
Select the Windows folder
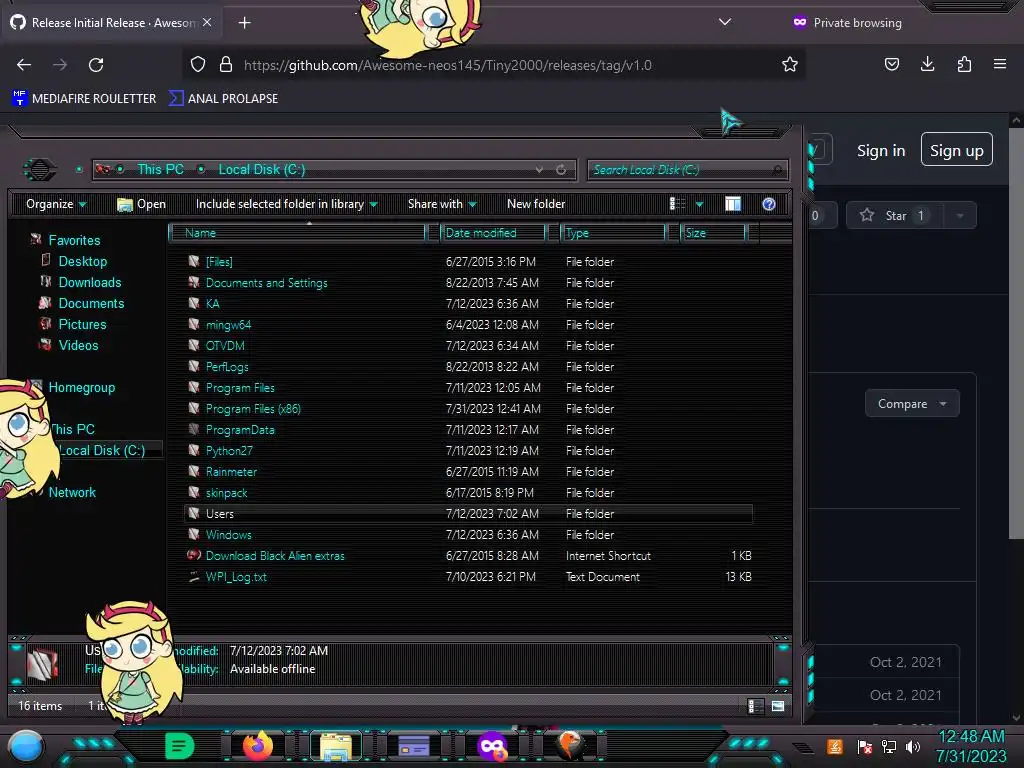tap(228, 535)
